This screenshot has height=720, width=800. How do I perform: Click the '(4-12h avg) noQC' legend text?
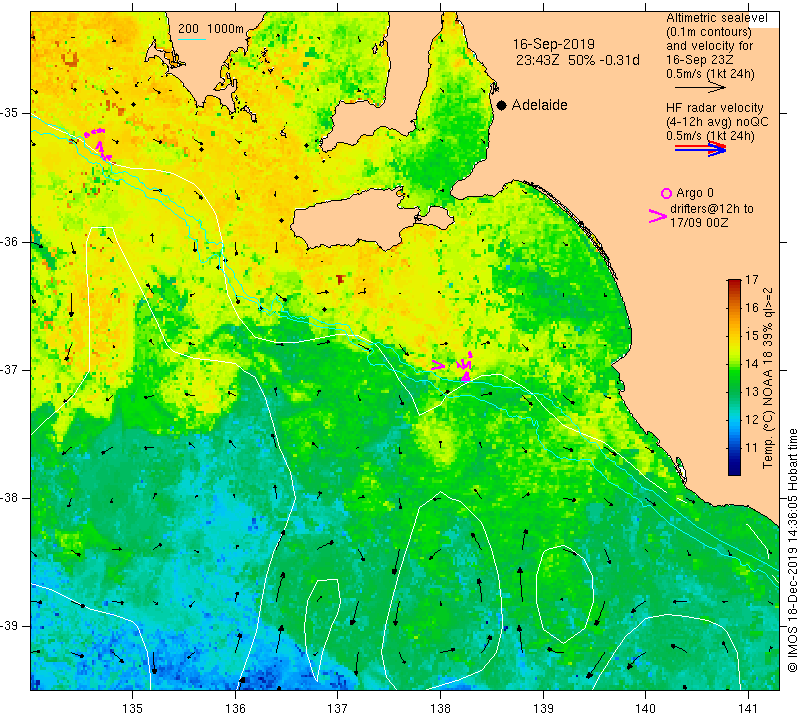tap(717, 122)
